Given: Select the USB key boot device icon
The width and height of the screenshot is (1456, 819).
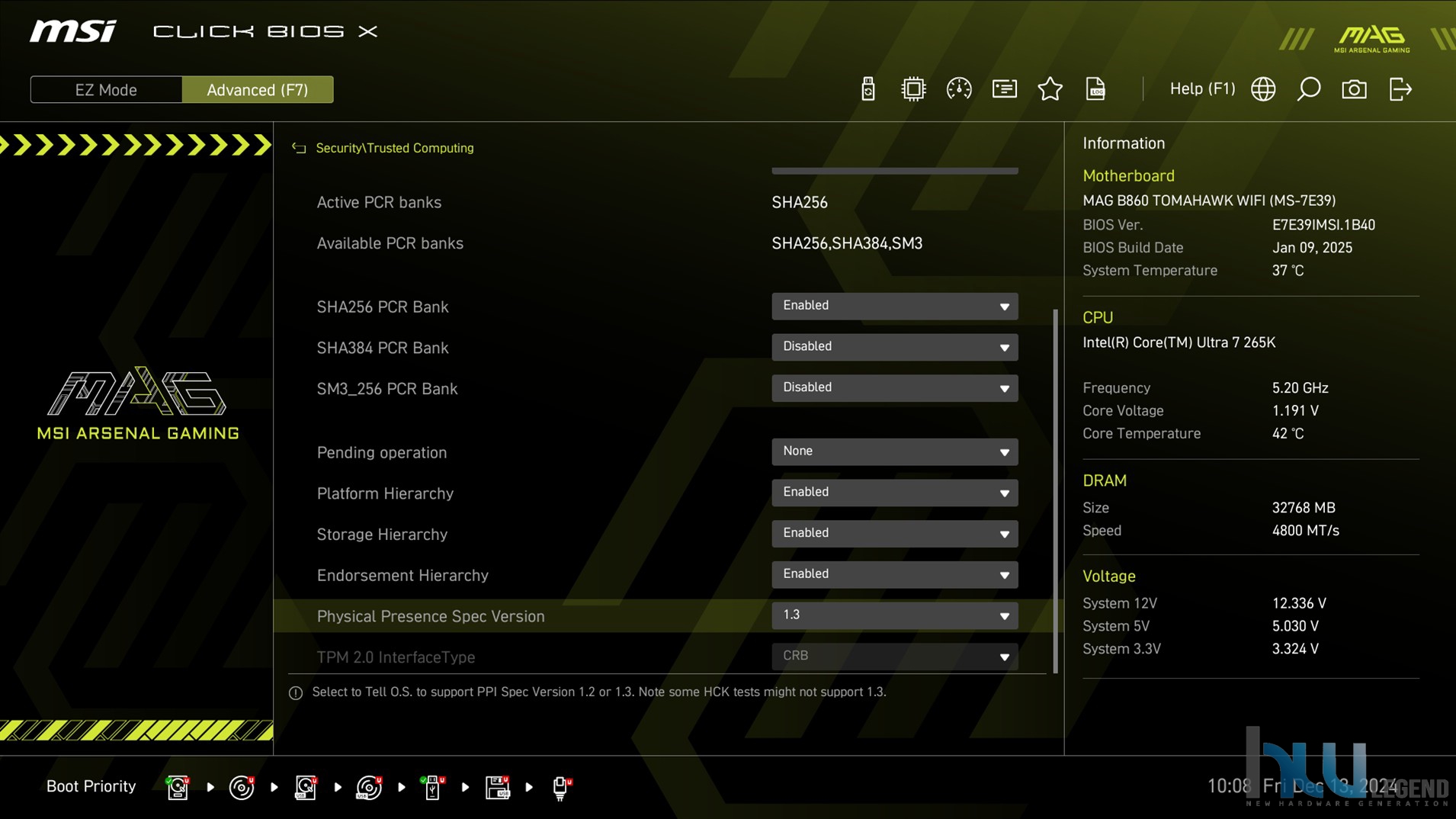Looking at the screenshot, I should pos(433,787).
